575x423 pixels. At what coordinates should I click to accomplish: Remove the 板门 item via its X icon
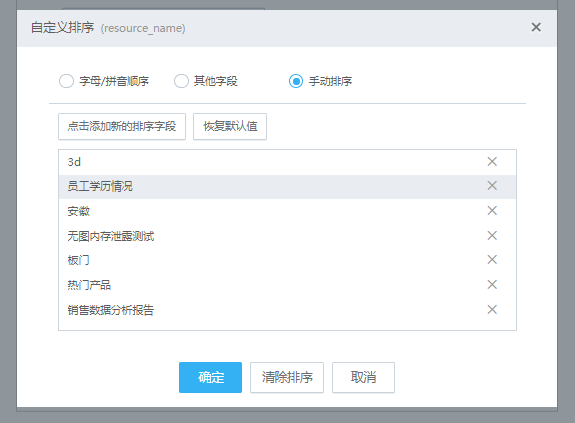pyautogui.click(x=492, y=260)
